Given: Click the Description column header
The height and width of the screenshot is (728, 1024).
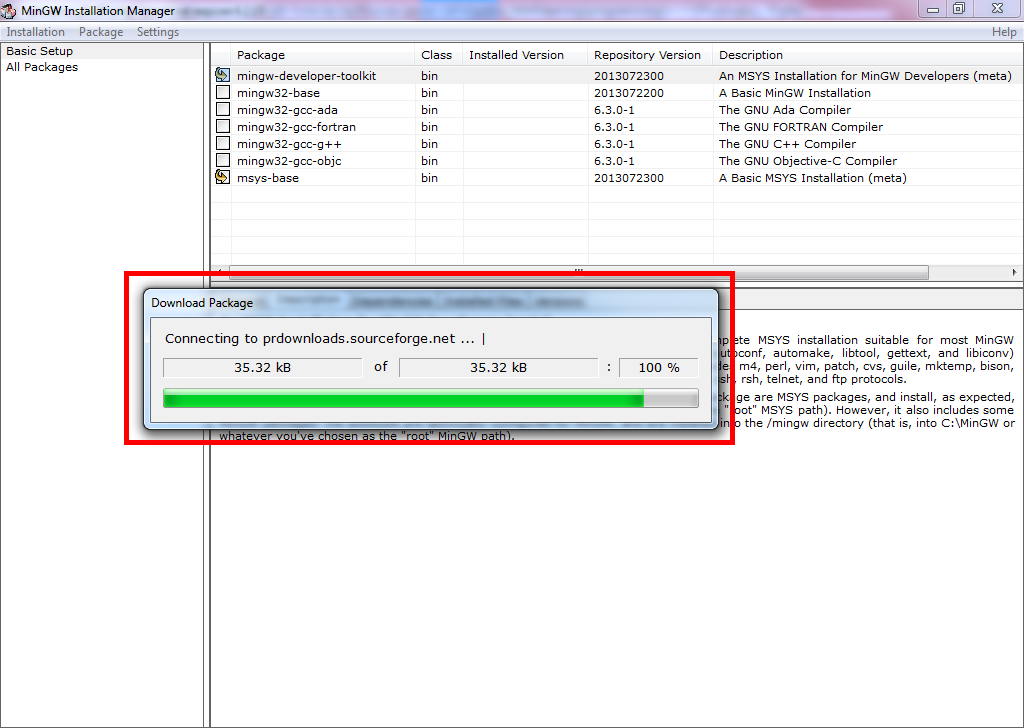Looking at the screenshot, I should click(750, 55).
